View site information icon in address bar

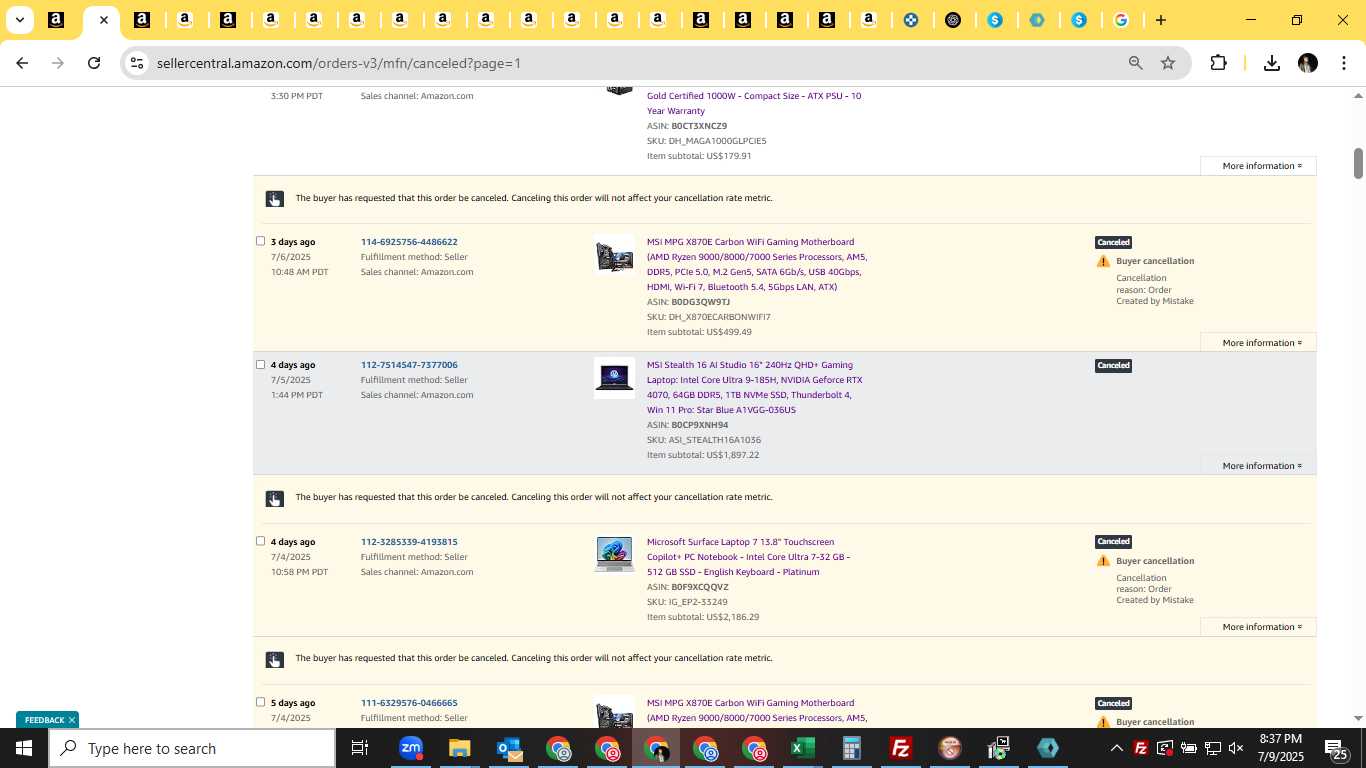pyautogui.click(x=137, y=63)
